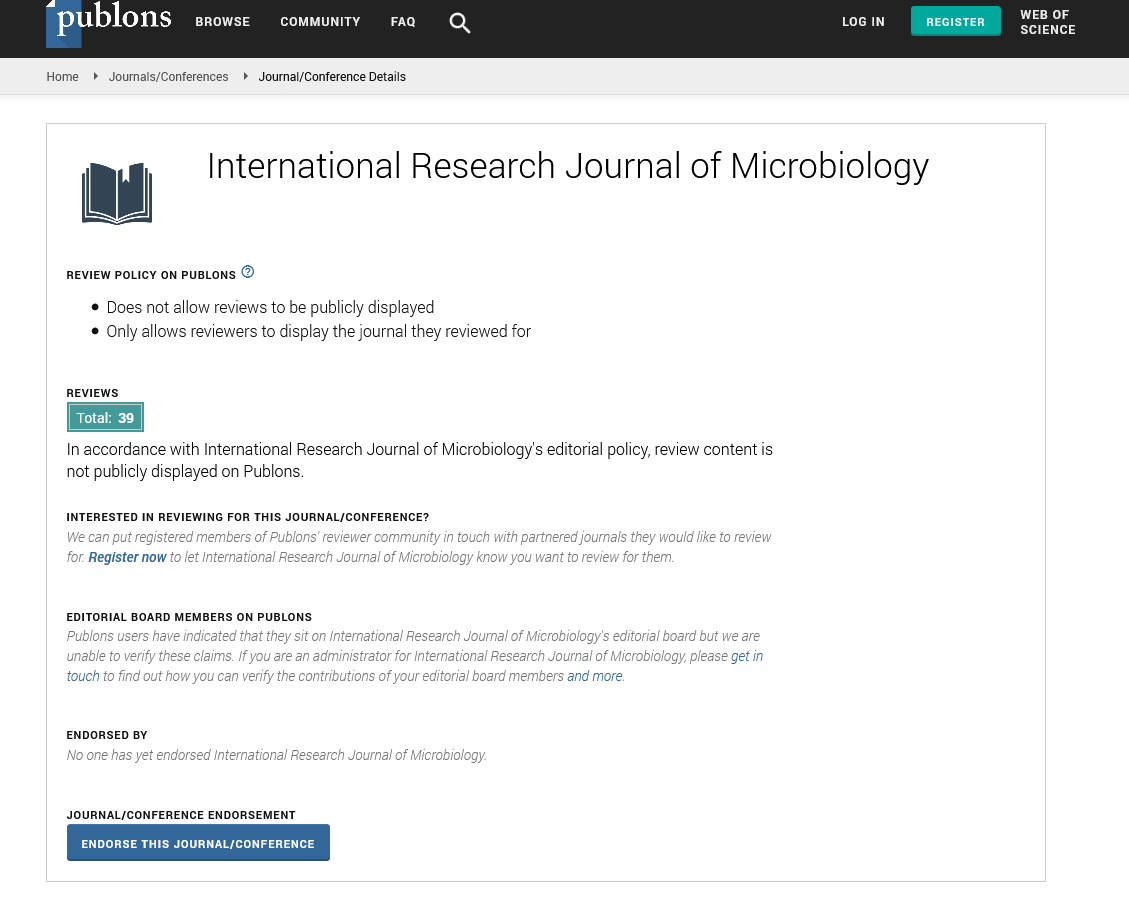Open the search magnifier icon
This screenshot has width=1129, height=911.
459,23
